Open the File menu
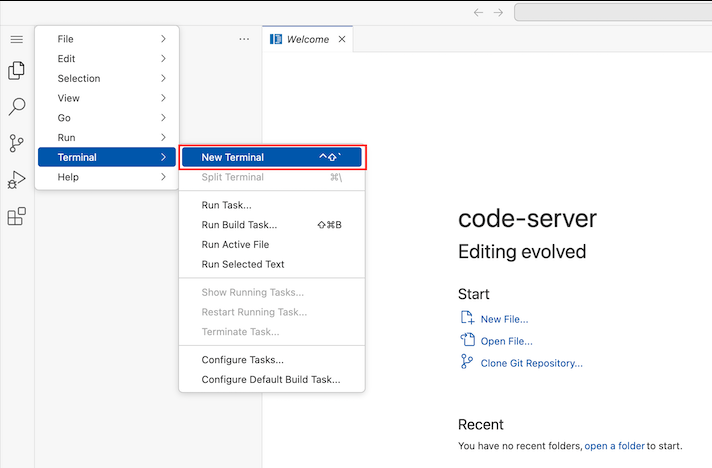The image size is (712, 468). (x=107, y=39)
